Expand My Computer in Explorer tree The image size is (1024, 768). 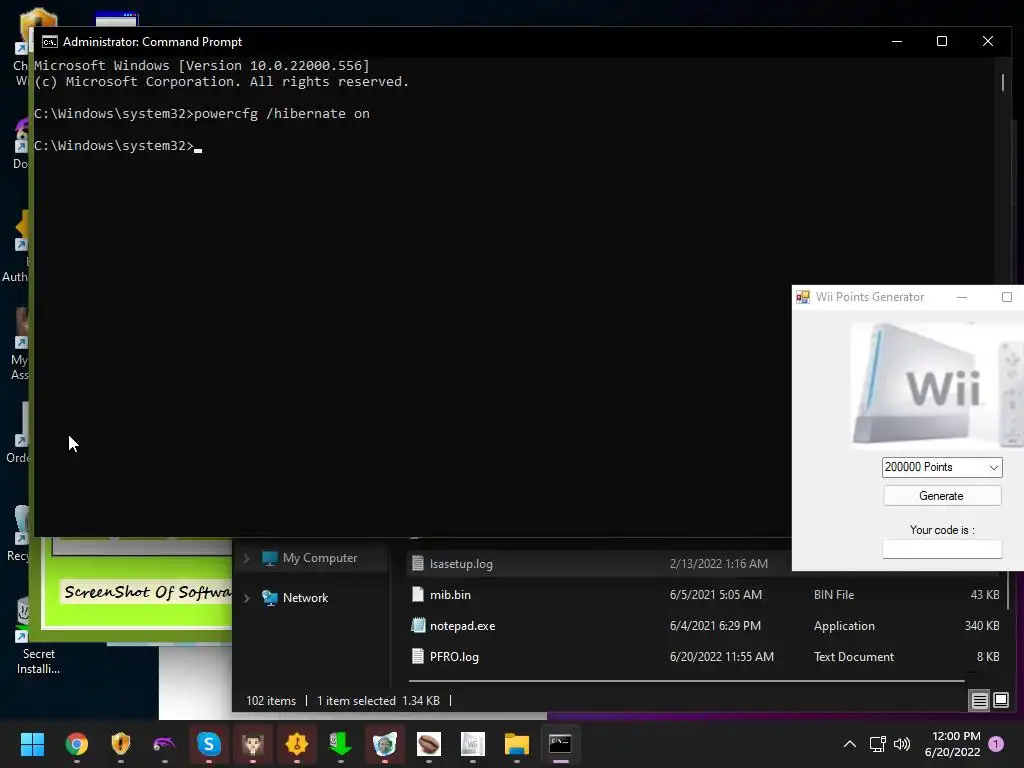247,558
